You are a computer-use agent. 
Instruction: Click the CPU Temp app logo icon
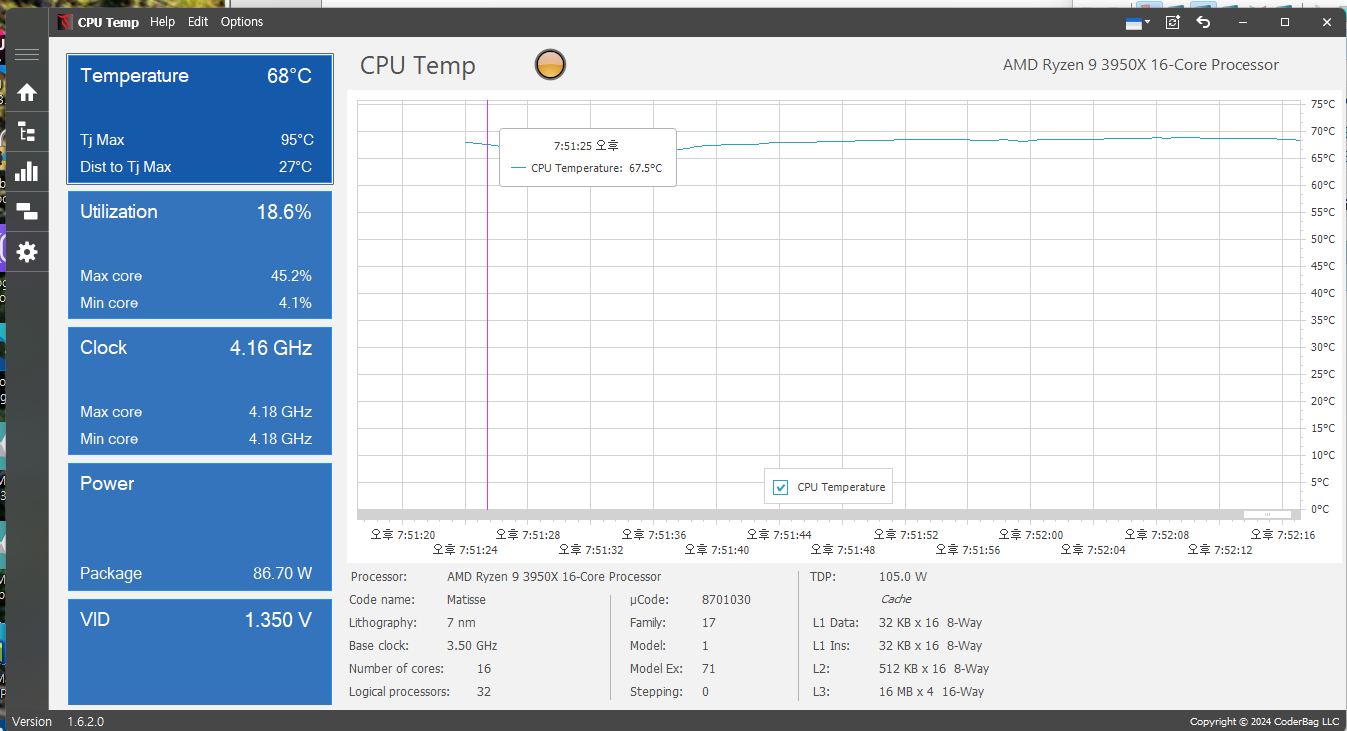(65, 22)
